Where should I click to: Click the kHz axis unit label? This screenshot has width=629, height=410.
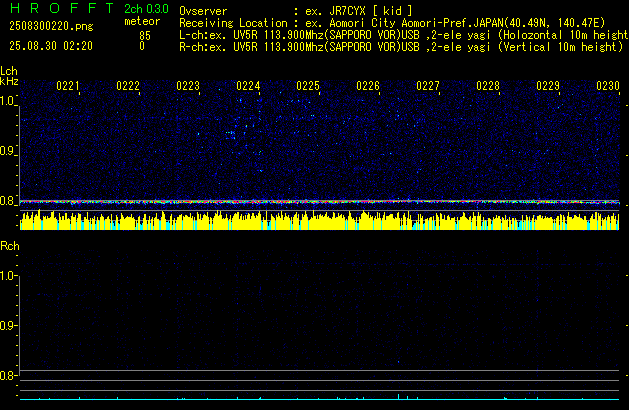click(x=9, y=81)
